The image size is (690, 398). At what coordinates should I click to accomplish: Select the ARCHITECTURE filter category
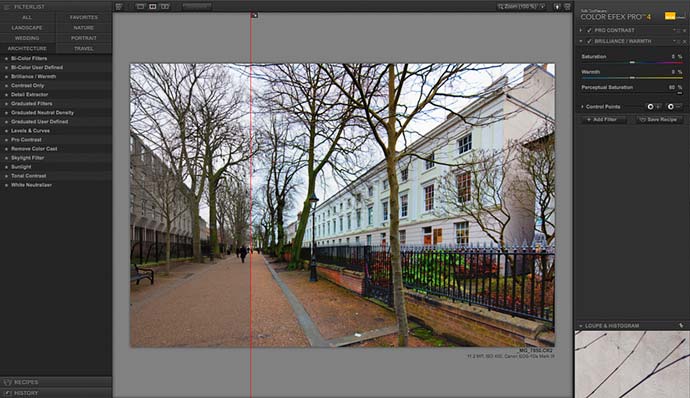[x=27, y=48]
